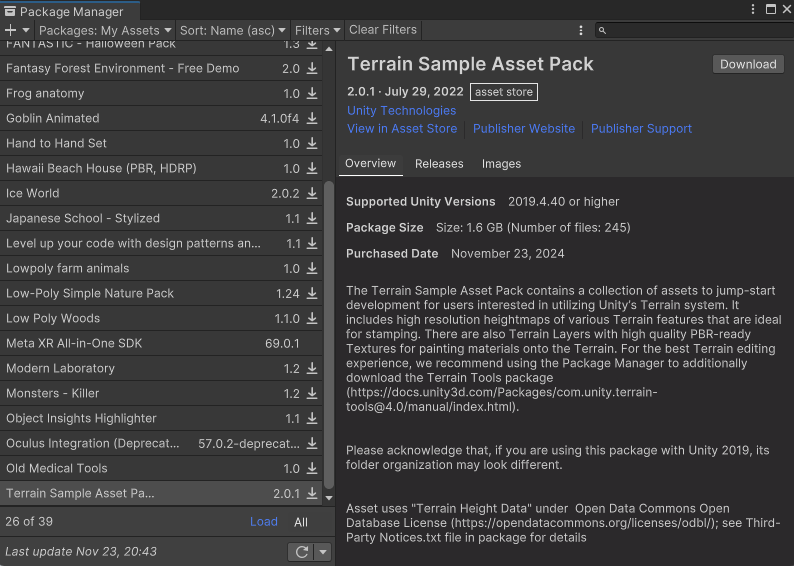Switch to the Images tab

pos(501,164)
